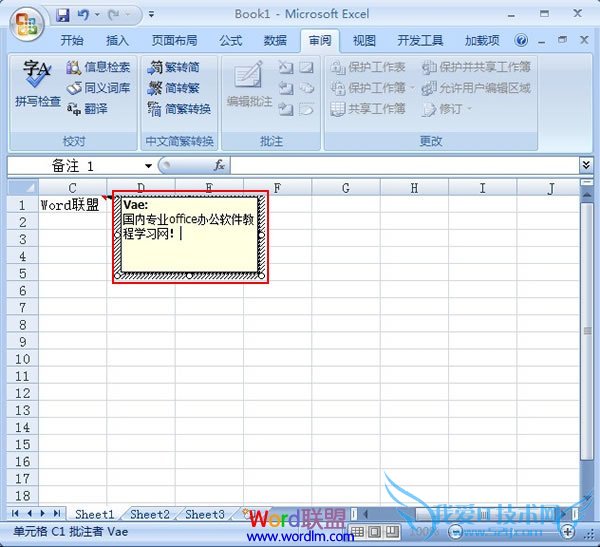
Task: Minimize the ribbon workbook window dash
Action: point(541,41)
